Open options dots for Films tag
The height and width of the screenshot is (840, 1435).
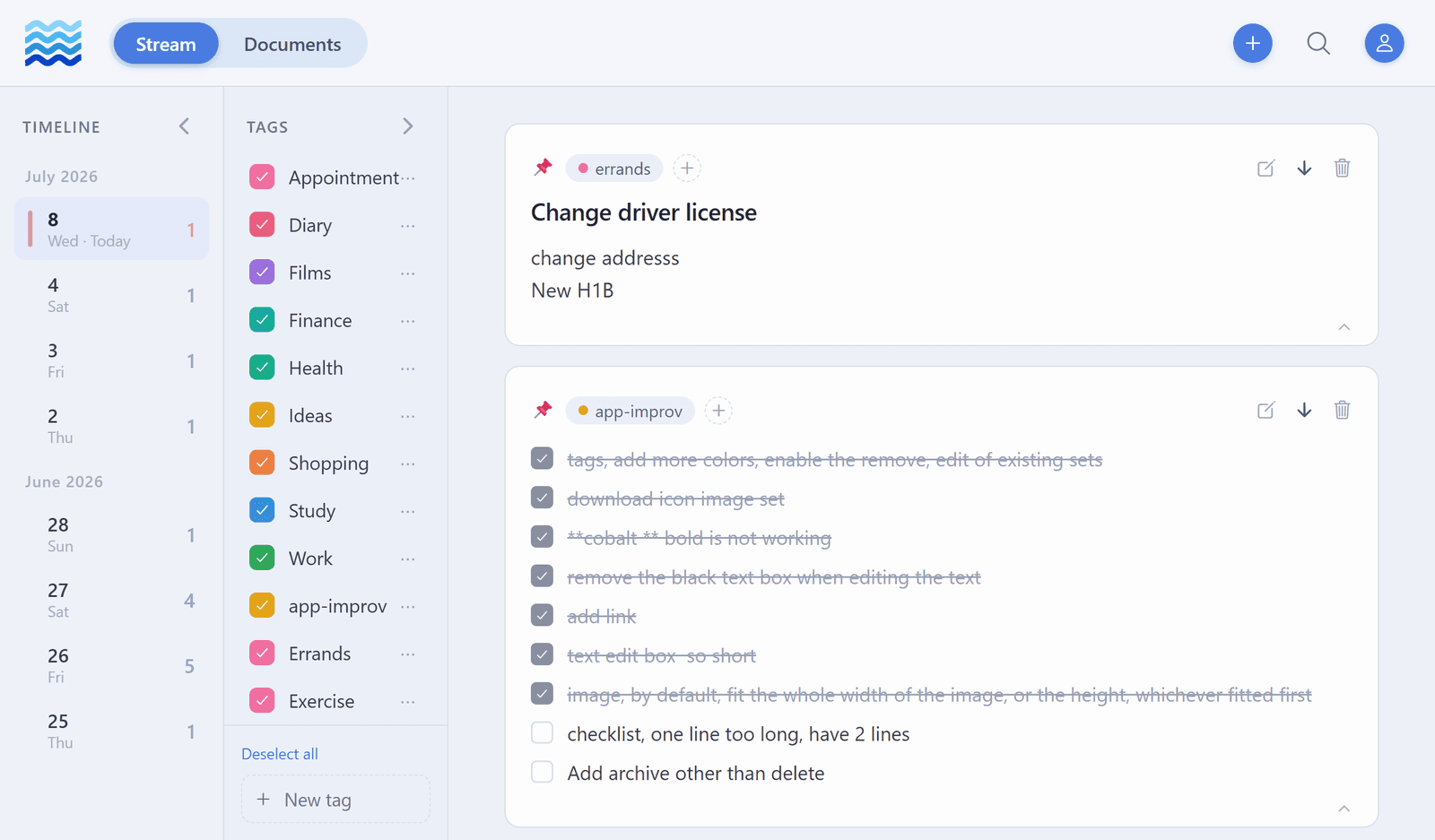[408, 273]
